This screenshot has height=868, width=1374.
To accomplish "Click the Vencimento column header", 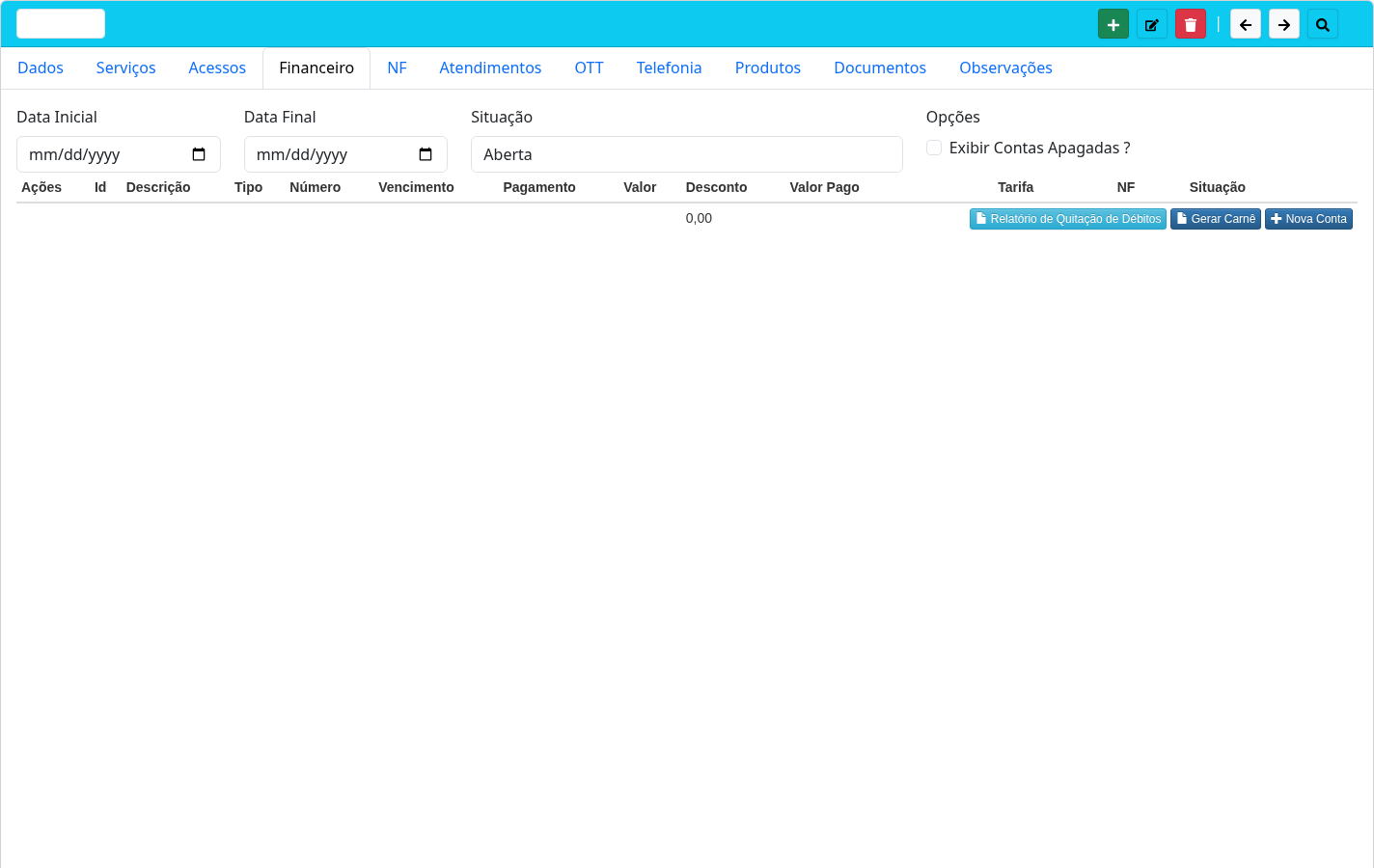I will pyautogui.click(x=416, y=187).
